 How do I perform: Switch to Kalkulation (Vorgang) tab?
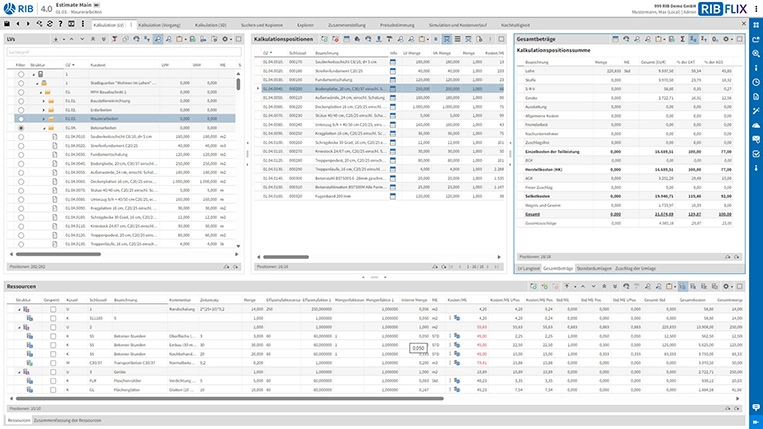[159, 25]
